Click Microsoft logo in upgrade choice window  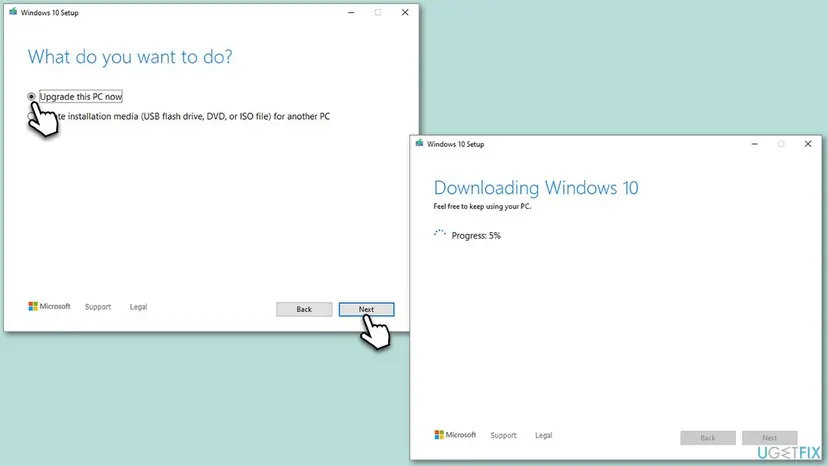coord(49,306)
